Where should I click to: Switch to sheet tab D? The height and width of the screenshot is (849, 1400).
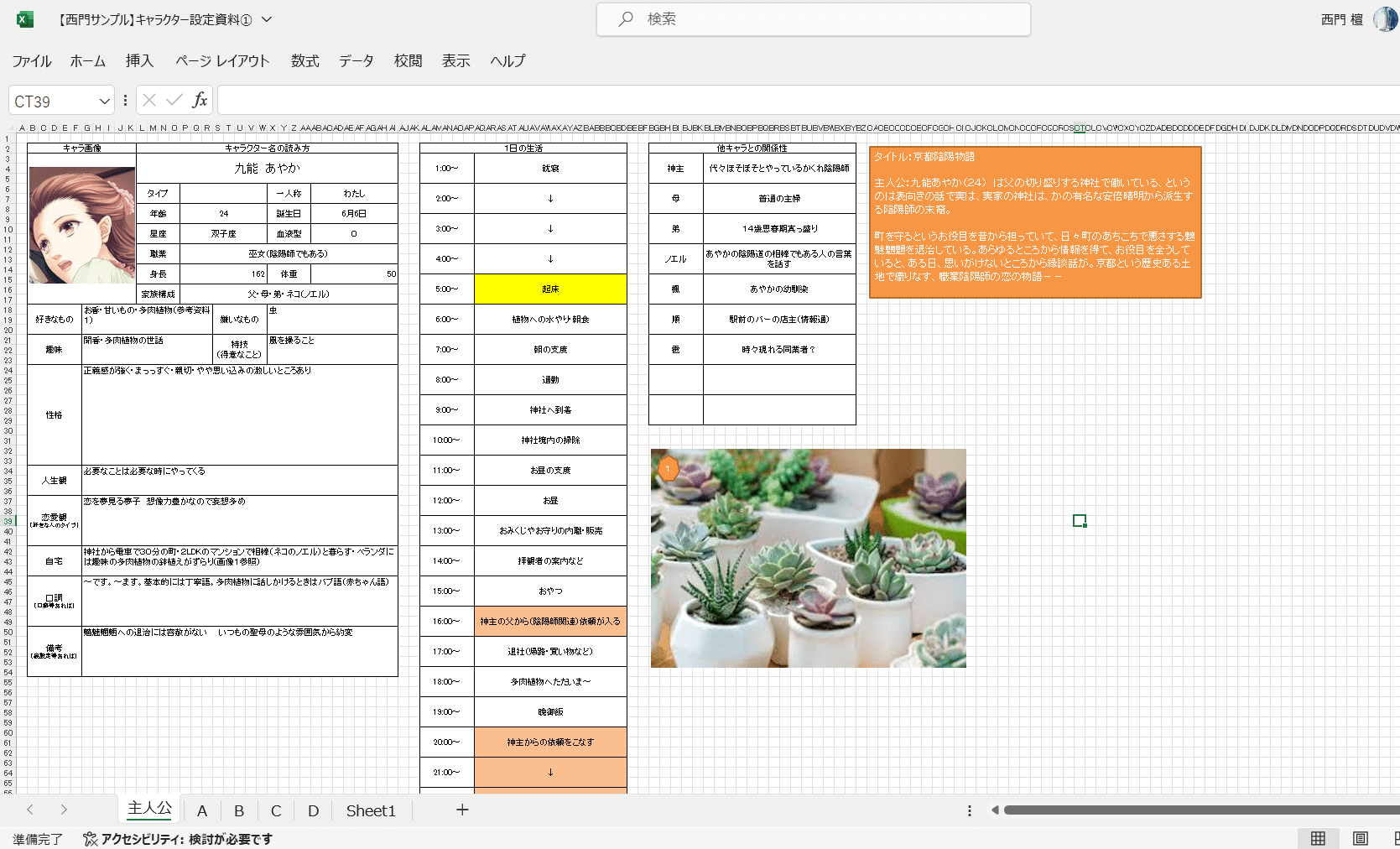(x=313, y=810)
